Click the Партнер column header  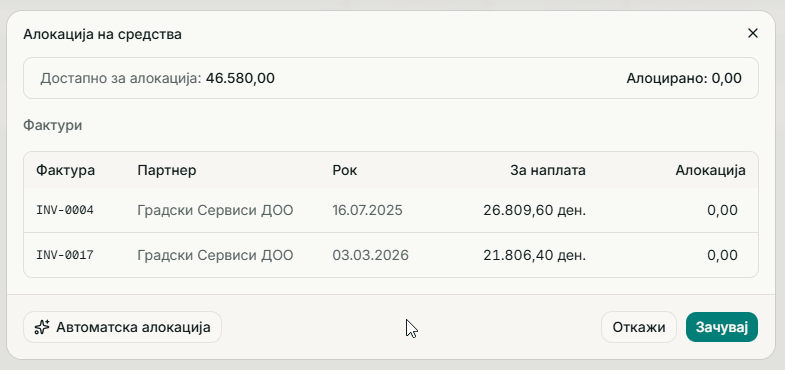167,170
